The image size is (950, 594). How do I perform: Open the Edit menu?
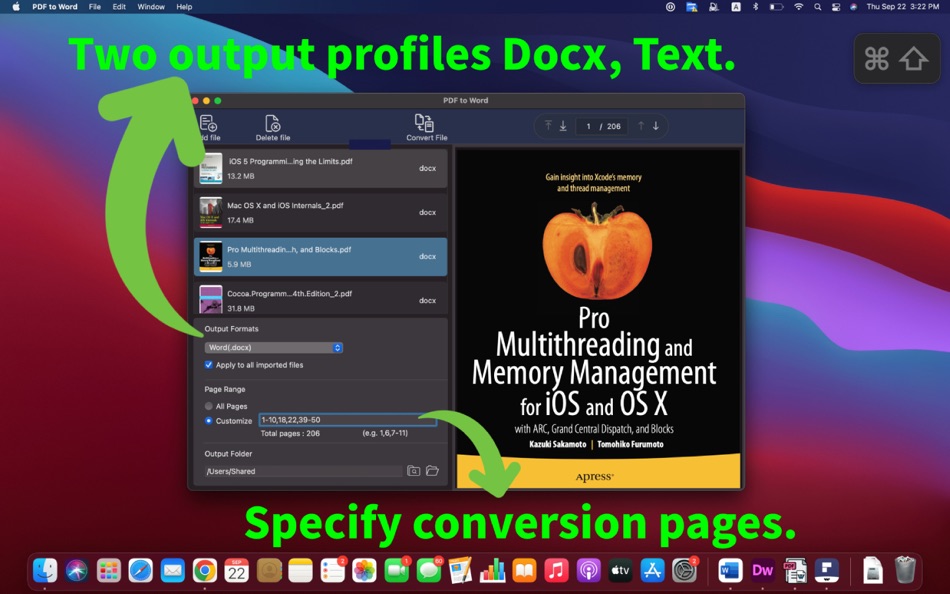[119, 7]
